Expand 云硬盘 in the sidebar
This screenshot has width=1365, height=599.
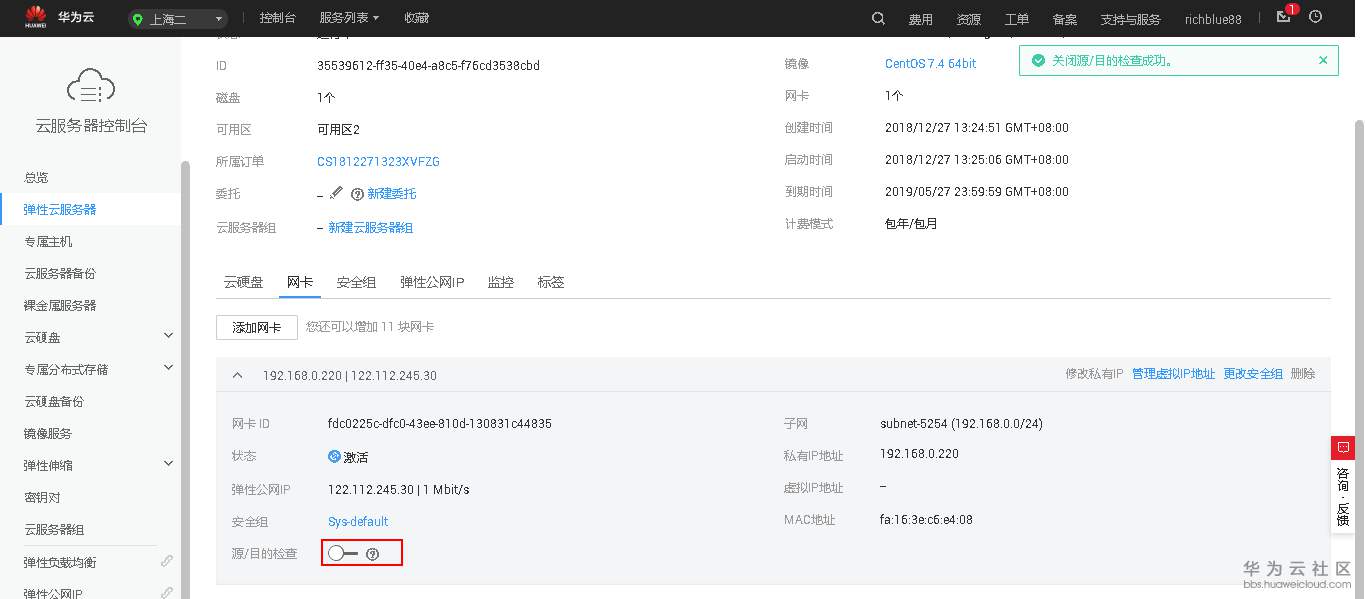tap(168, 336)
